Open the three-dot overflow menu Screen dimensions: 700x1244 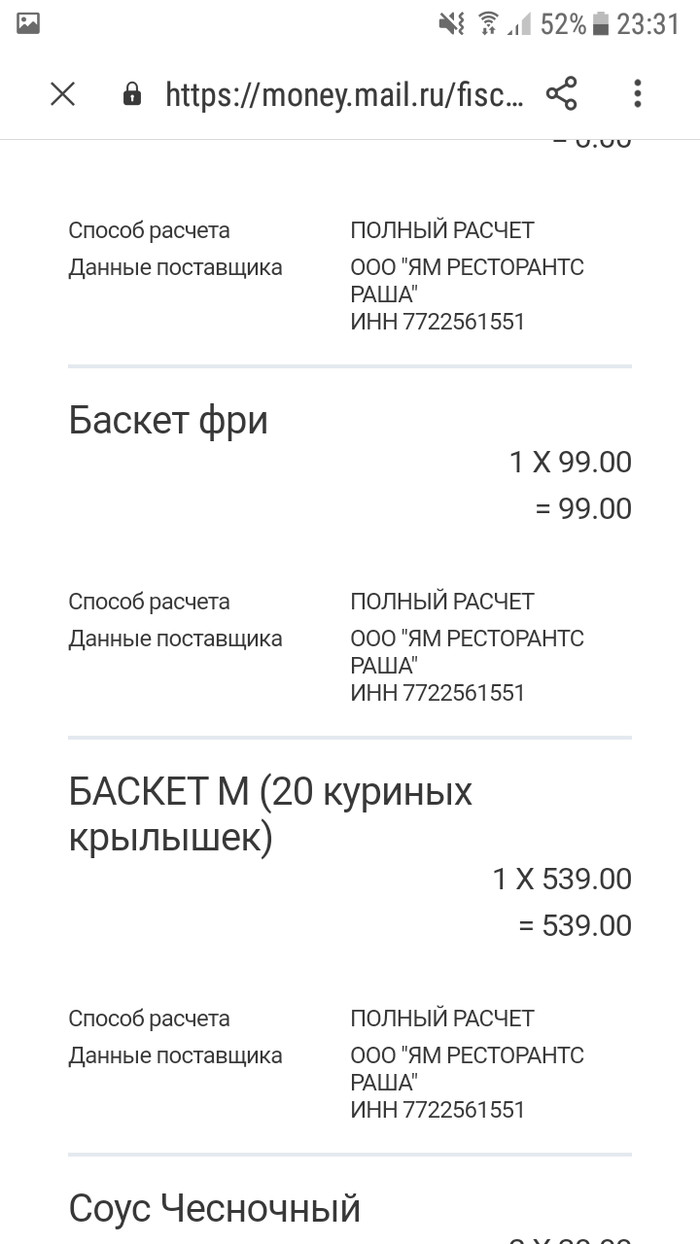[x=637, y=94]
